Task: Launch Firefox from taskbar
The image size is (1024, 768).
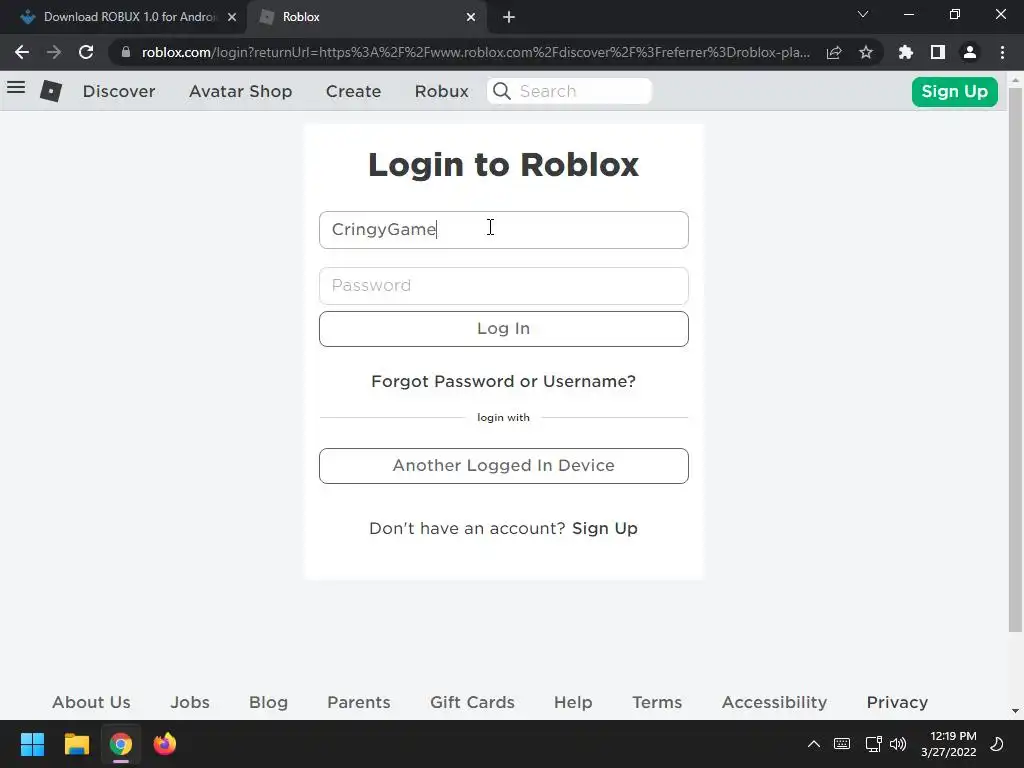Action: pos(165,744)
